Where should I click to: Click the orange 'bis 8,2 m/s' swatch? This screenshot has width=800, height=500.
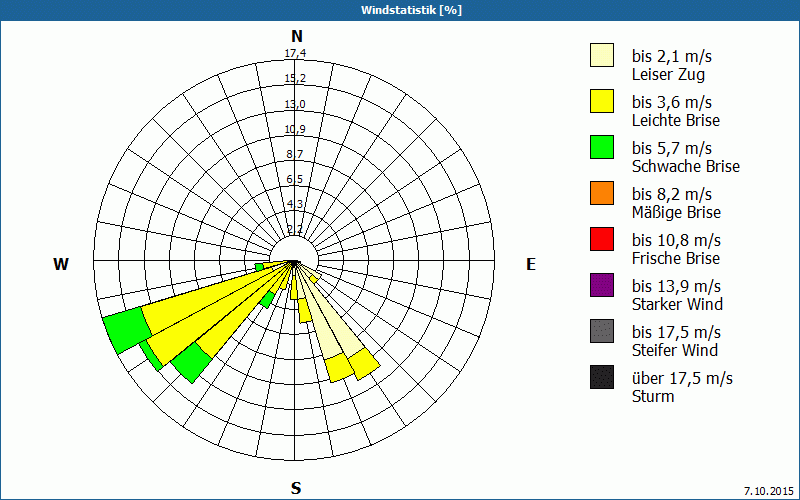tap(602, 193)
